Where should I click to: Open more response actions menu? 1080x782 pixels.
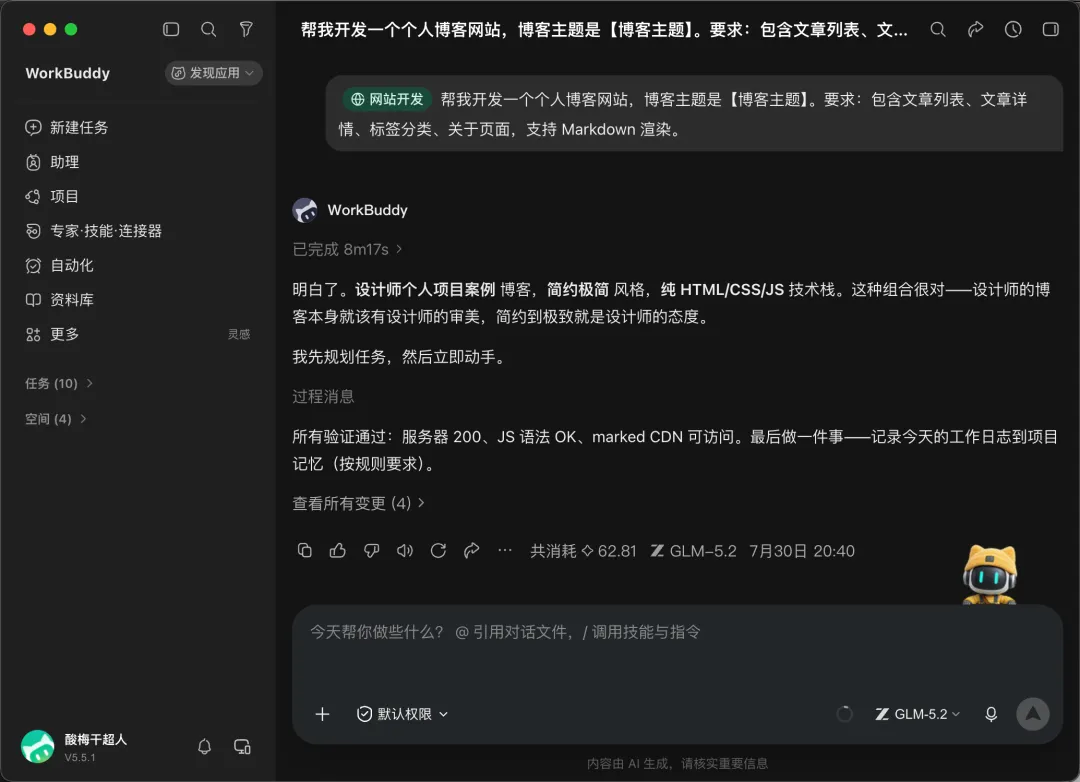click(x=505, y=551)
